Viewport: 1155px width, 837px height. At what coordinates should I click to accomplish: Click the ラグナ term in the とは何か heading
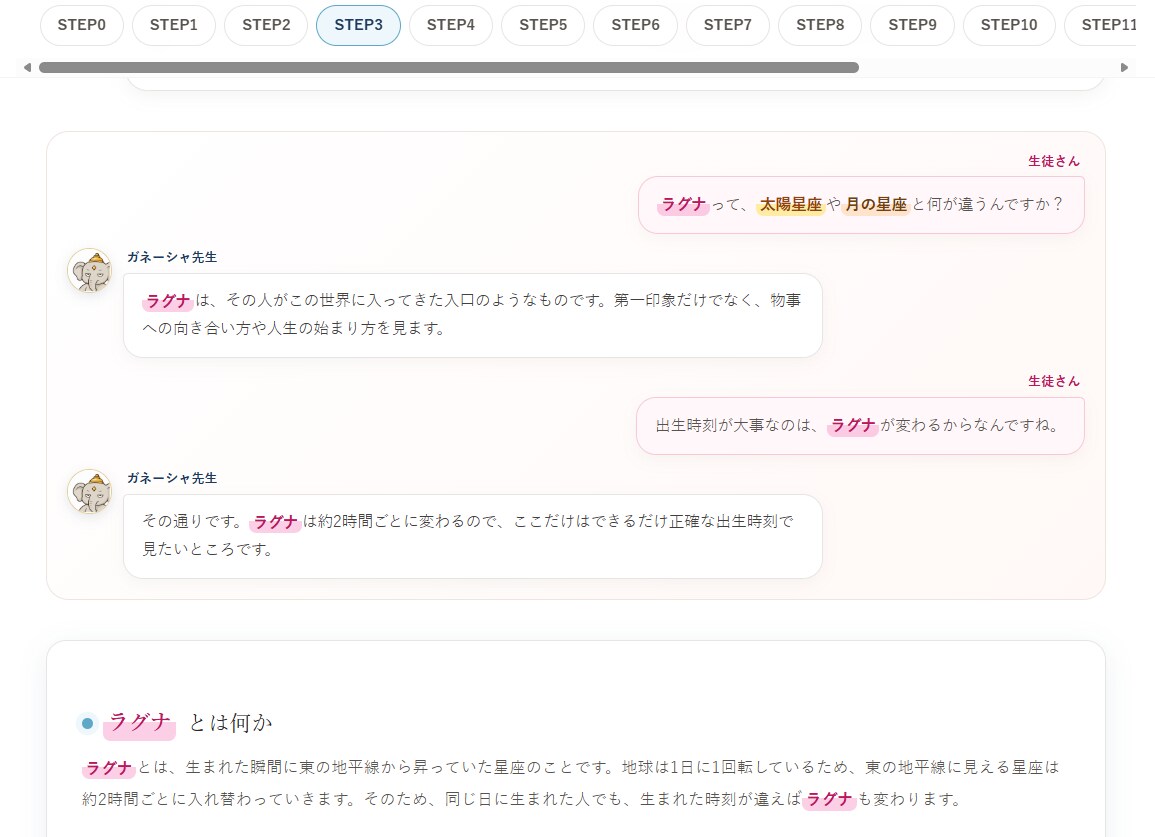(x=139, y=723)
